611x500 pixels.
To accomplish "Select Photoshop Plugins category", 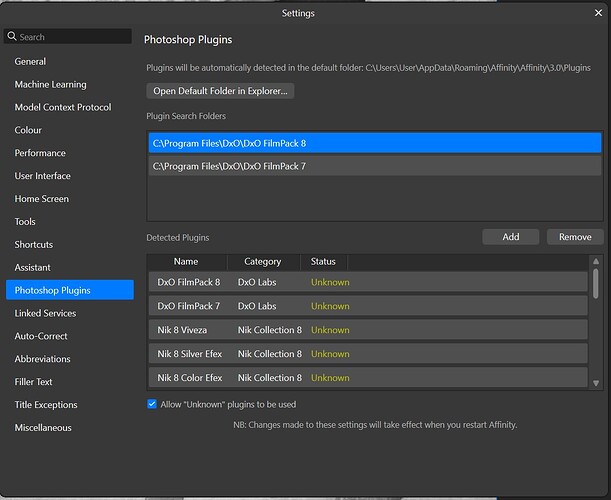I will click(x=70, y=290).
